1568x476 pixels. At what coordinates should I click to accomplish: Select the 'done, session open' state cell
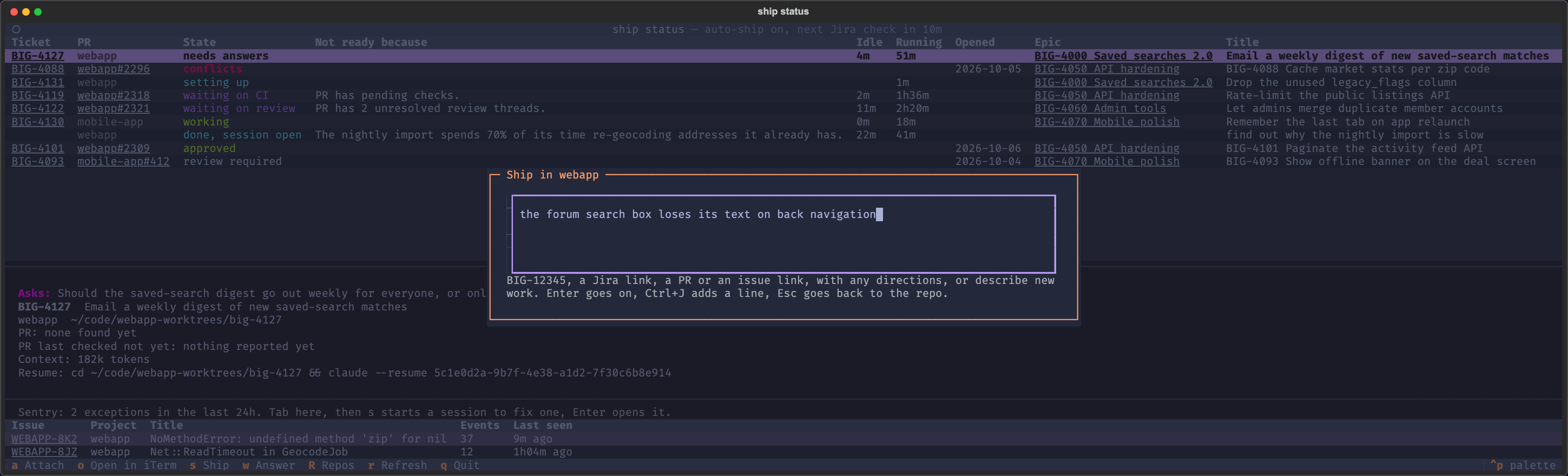(242, 135)
